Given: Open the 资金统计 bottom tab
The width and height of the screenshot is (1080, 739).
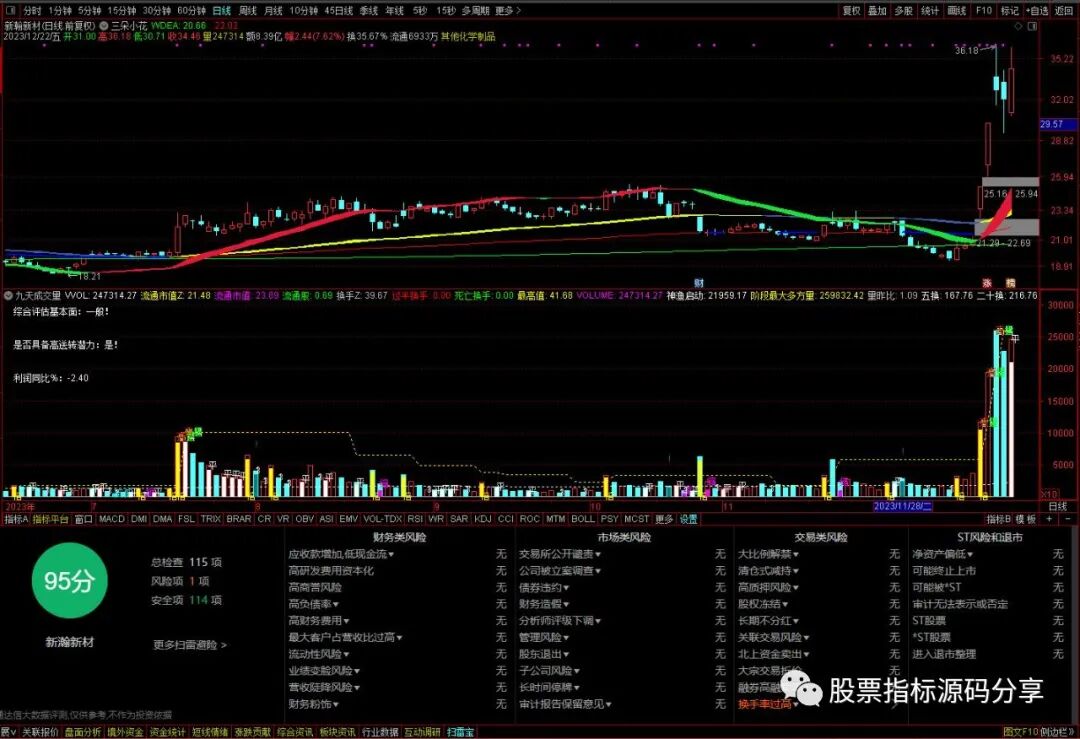Looking at the screenshot, I should 167,732.
